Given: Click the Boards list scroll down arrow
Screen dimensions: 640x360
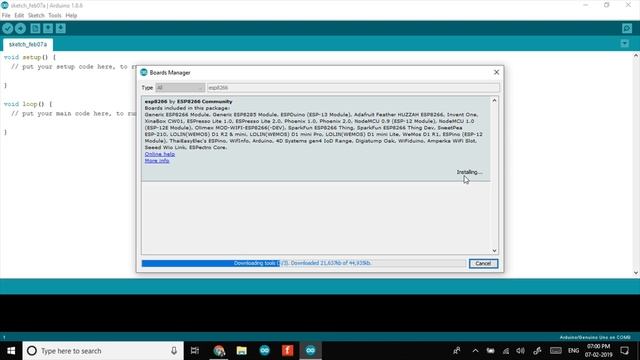Looking at the screenshot, I should [x=494, y=251].
